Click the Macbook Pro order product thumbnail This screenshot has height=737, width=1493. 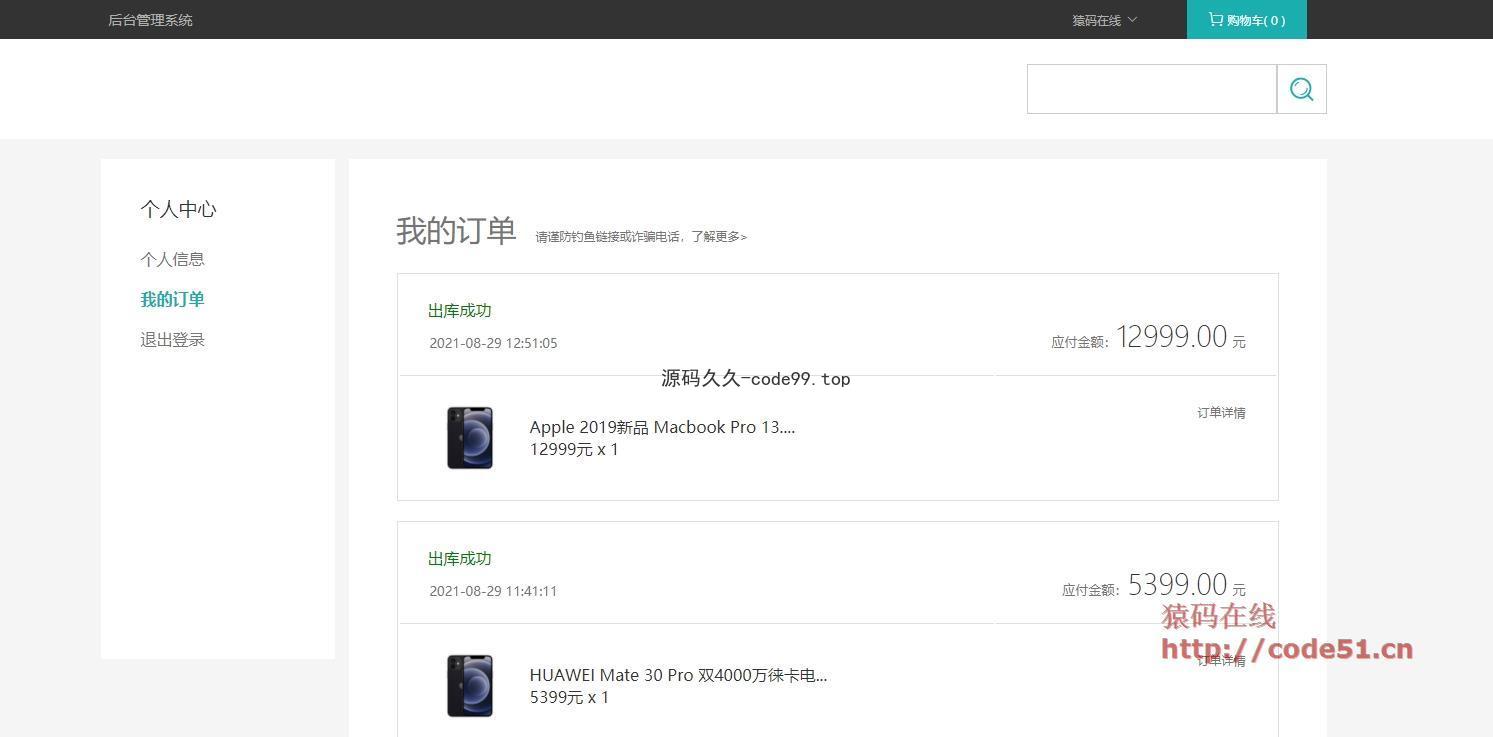[x=470, y=438]
